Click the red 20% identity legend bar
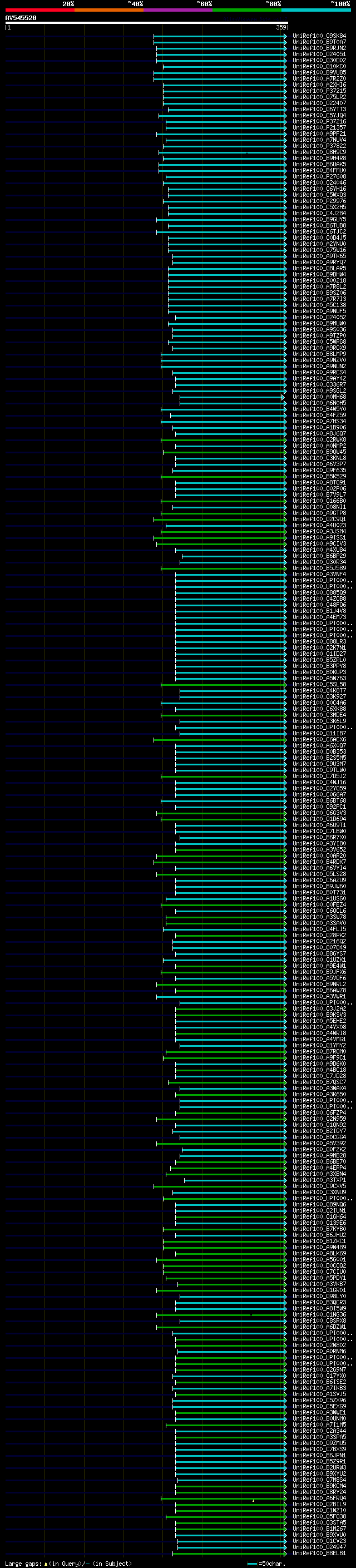 (x=39, y=10)
